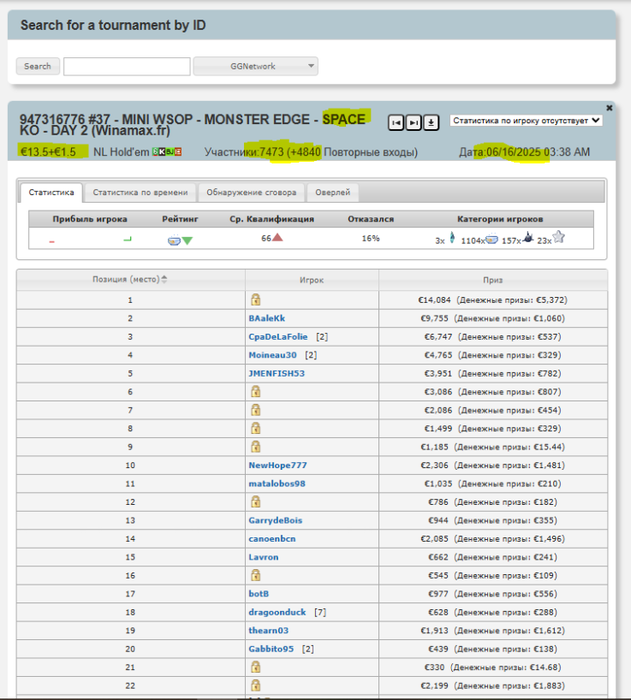631x700 pixels.
Task: Go to the previous tournament via skip-back icon
Action: tap(396, 122)
